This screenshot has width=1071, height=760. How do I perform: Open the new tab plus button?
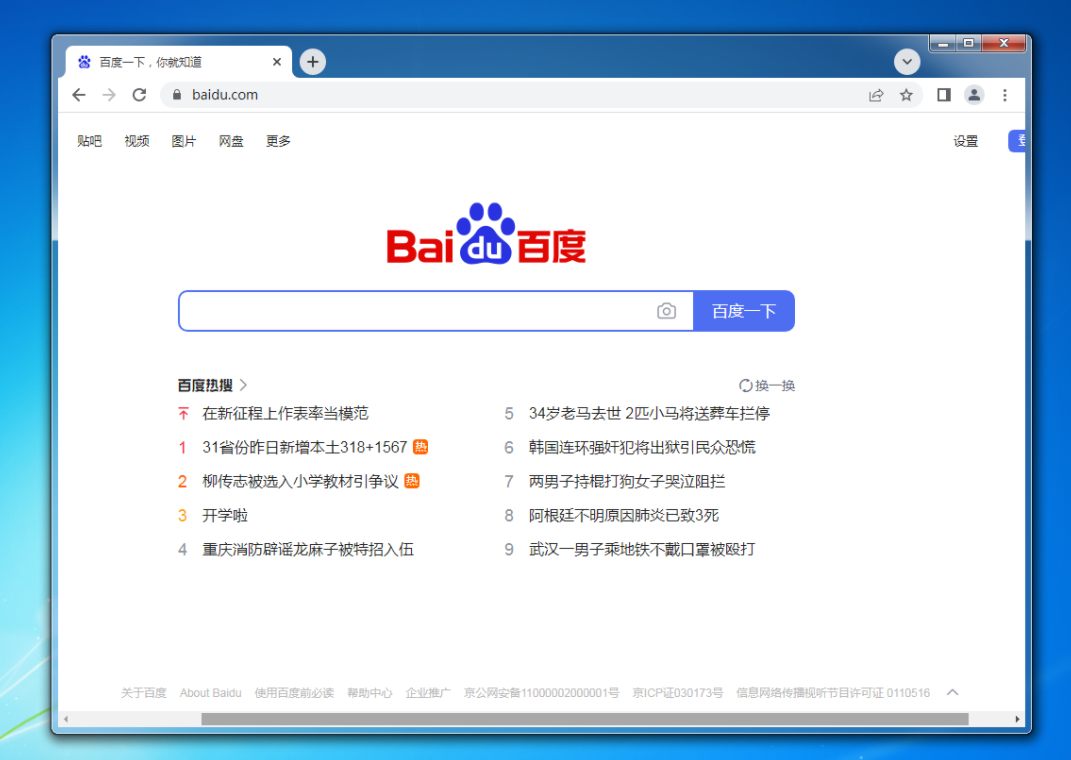click(313, 62)
